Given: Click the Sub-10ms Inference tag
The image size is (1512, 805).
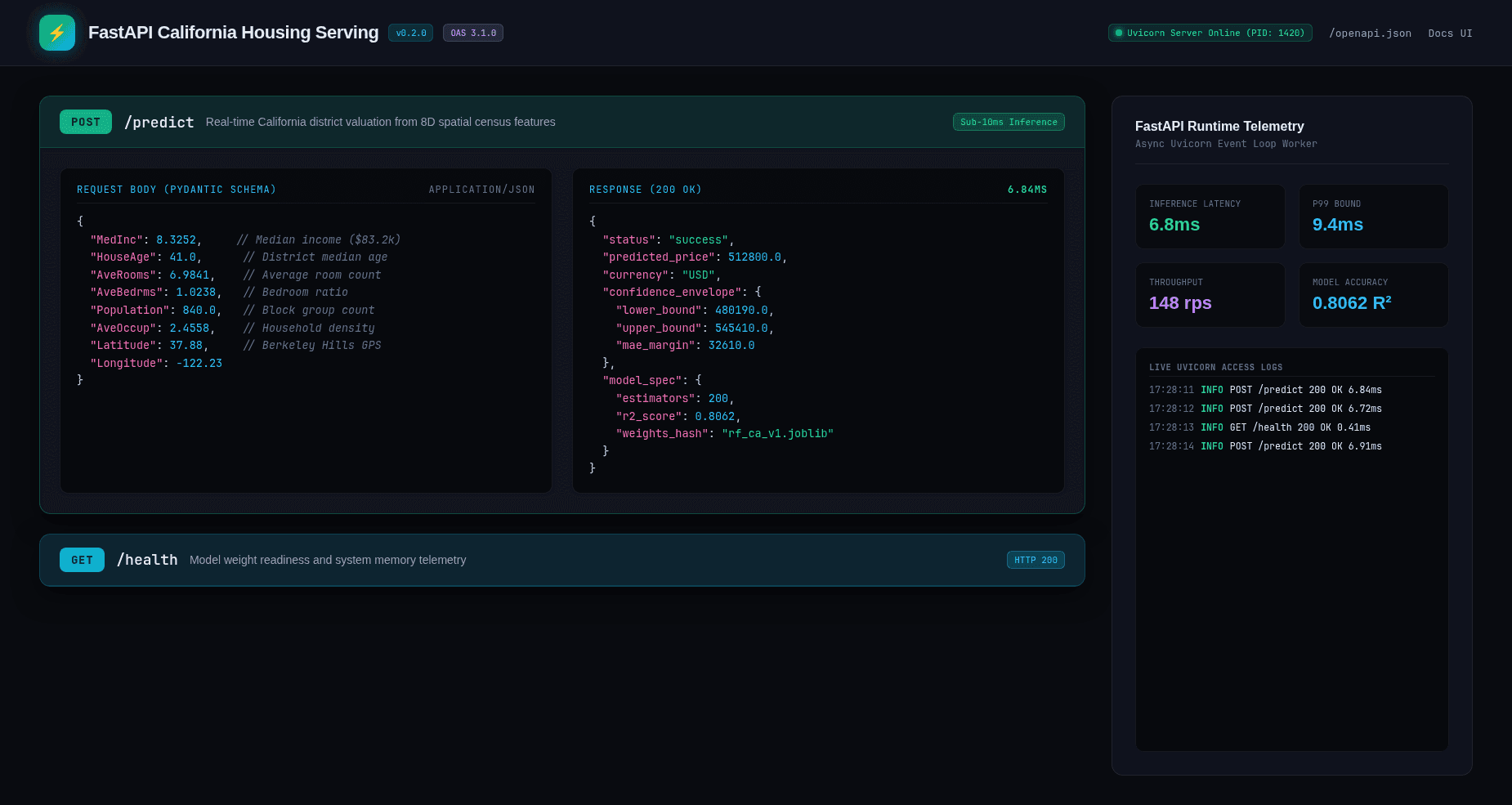Looking at the screenshot, I should (x=1009, y=122).
